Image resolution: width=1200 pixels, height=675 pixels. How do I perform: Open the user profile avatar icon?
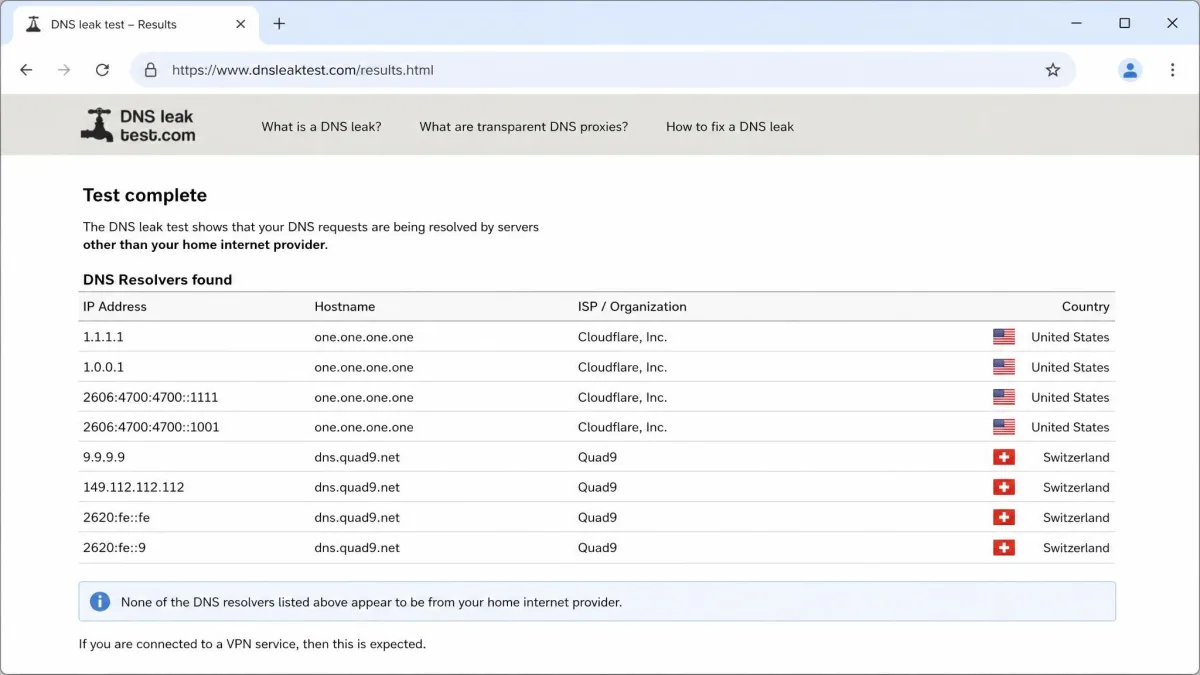[1130, 70]
